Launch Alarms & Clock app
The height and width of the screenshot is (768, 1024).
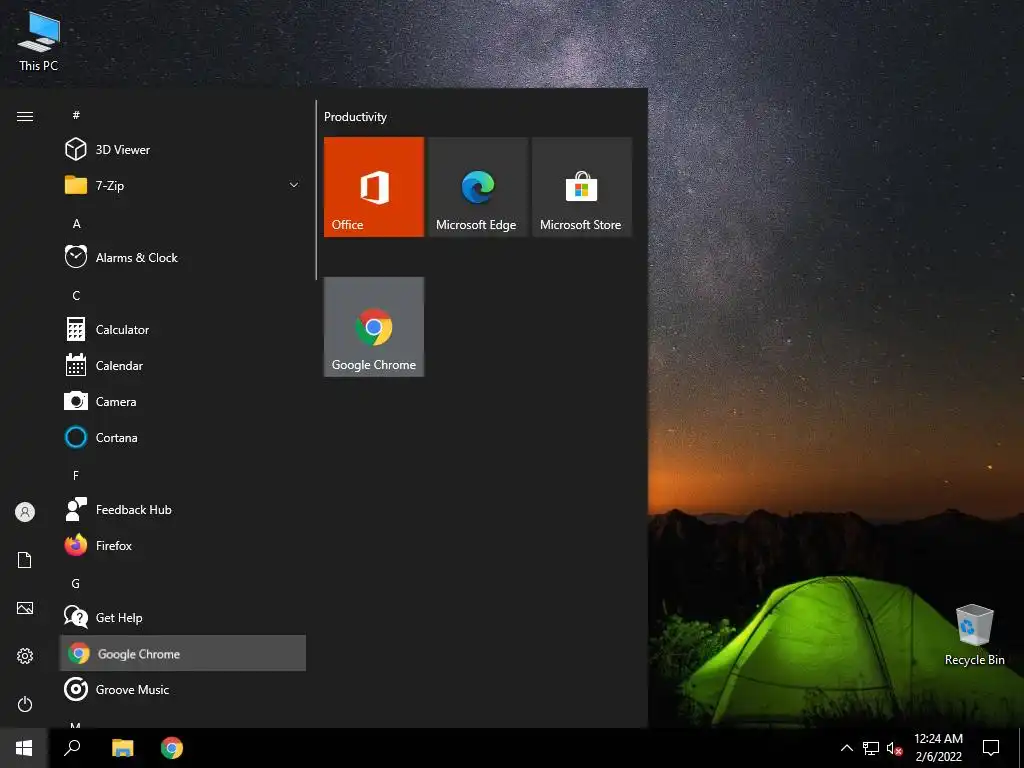182,257
